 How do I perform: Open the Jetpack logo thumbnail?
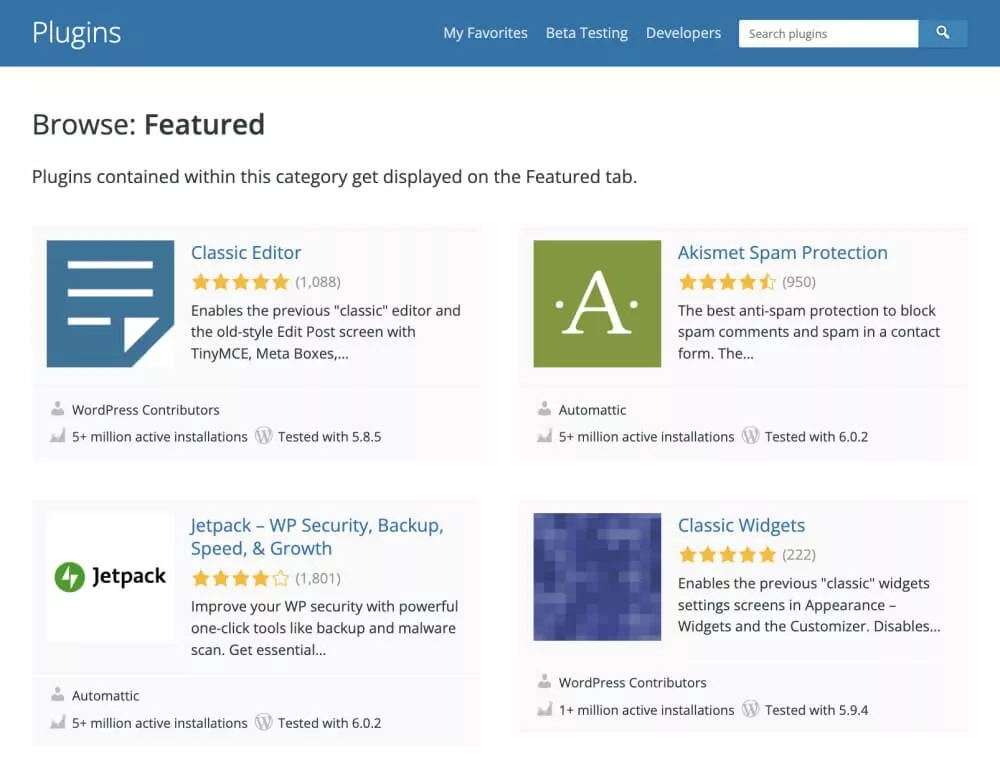(x=110, y=576)
